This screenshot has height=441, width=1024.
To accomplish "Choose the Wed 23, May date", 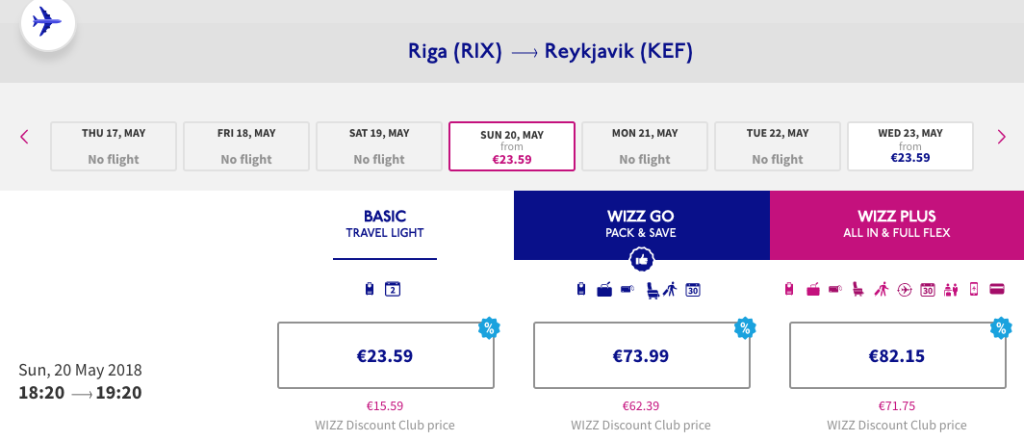I will point(910,147).
